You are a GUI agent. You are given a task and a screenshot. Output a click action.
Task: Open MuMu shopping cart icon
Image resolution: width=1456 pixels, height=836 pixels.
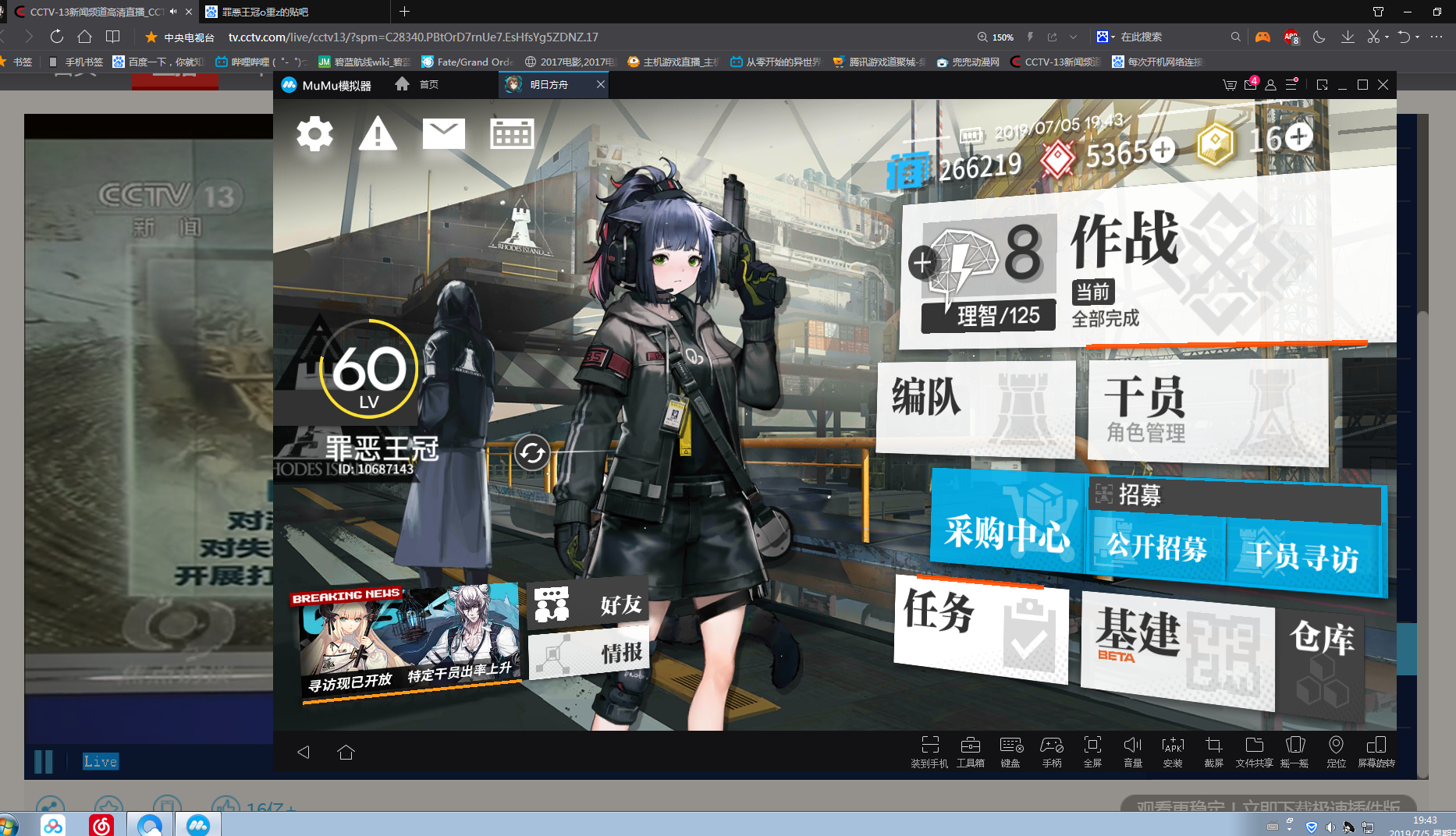1230,85
